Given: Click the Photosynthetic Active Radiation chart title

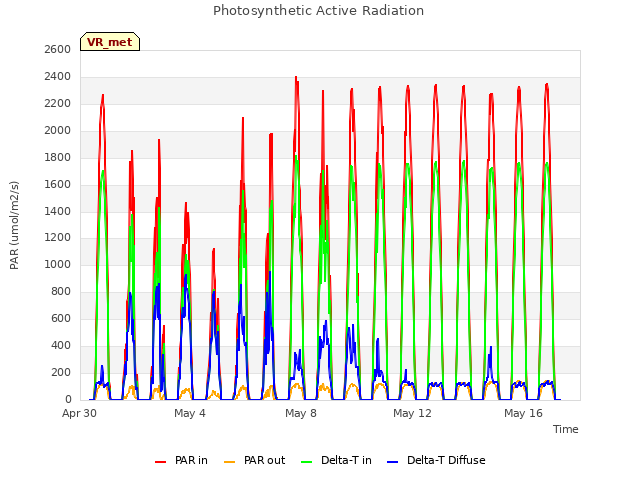Looking at the screenshot, I should pyautogui.click(x=318, y=11).
